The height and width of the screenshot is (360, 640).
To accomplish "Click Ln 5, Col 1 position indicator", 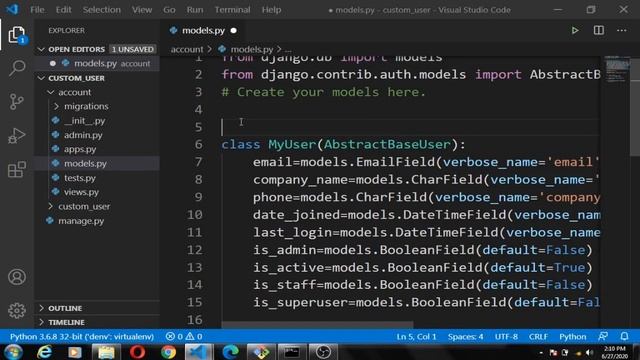I will pos(416,336).
